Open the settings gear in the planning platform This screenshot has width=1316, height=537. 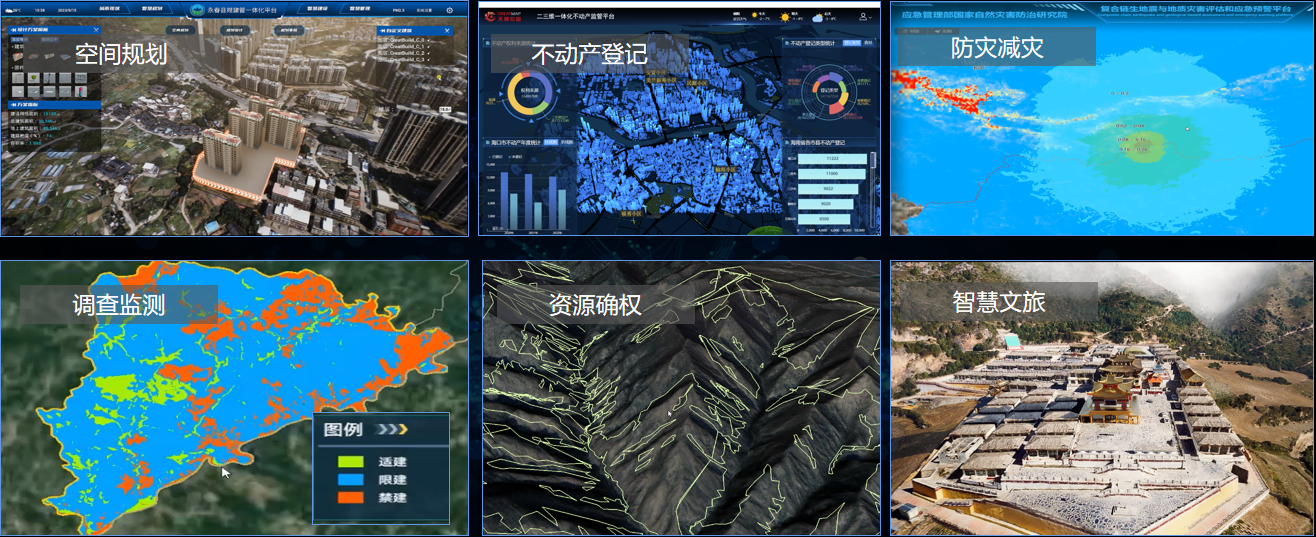[449, 10]
